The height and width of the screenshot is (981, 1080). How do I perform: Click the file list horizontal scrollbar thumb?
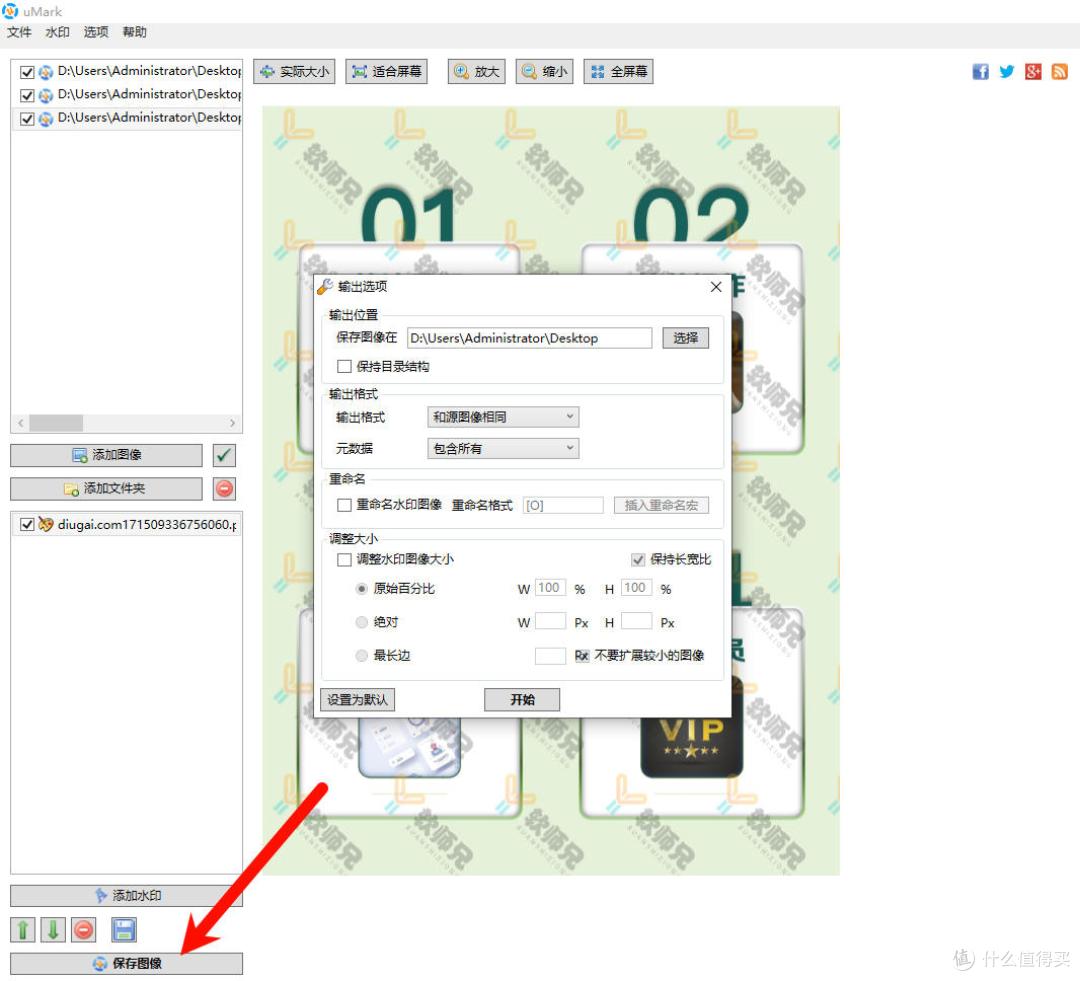56,423
